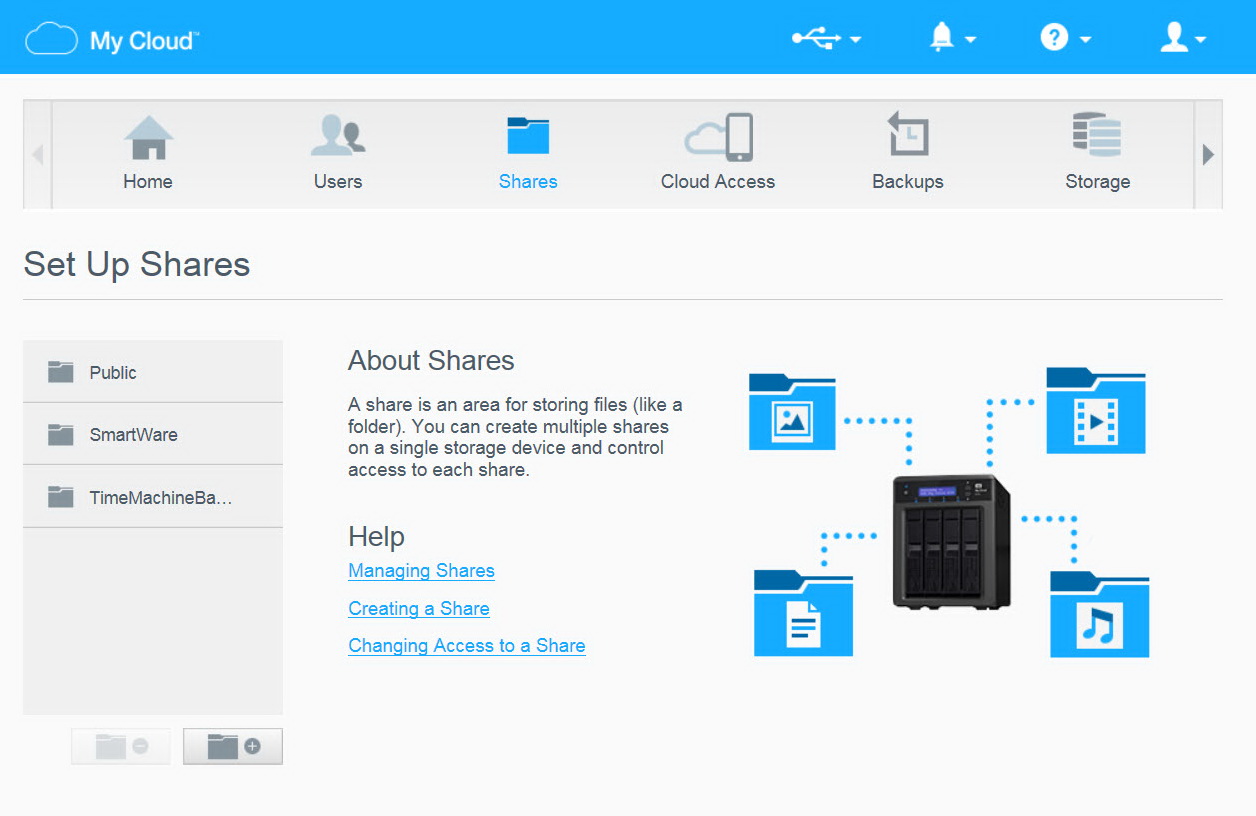Click the remove share folder button
The width and height of the screenshot is (1256, 816).
pyautogui.click(x=121, y=746)
